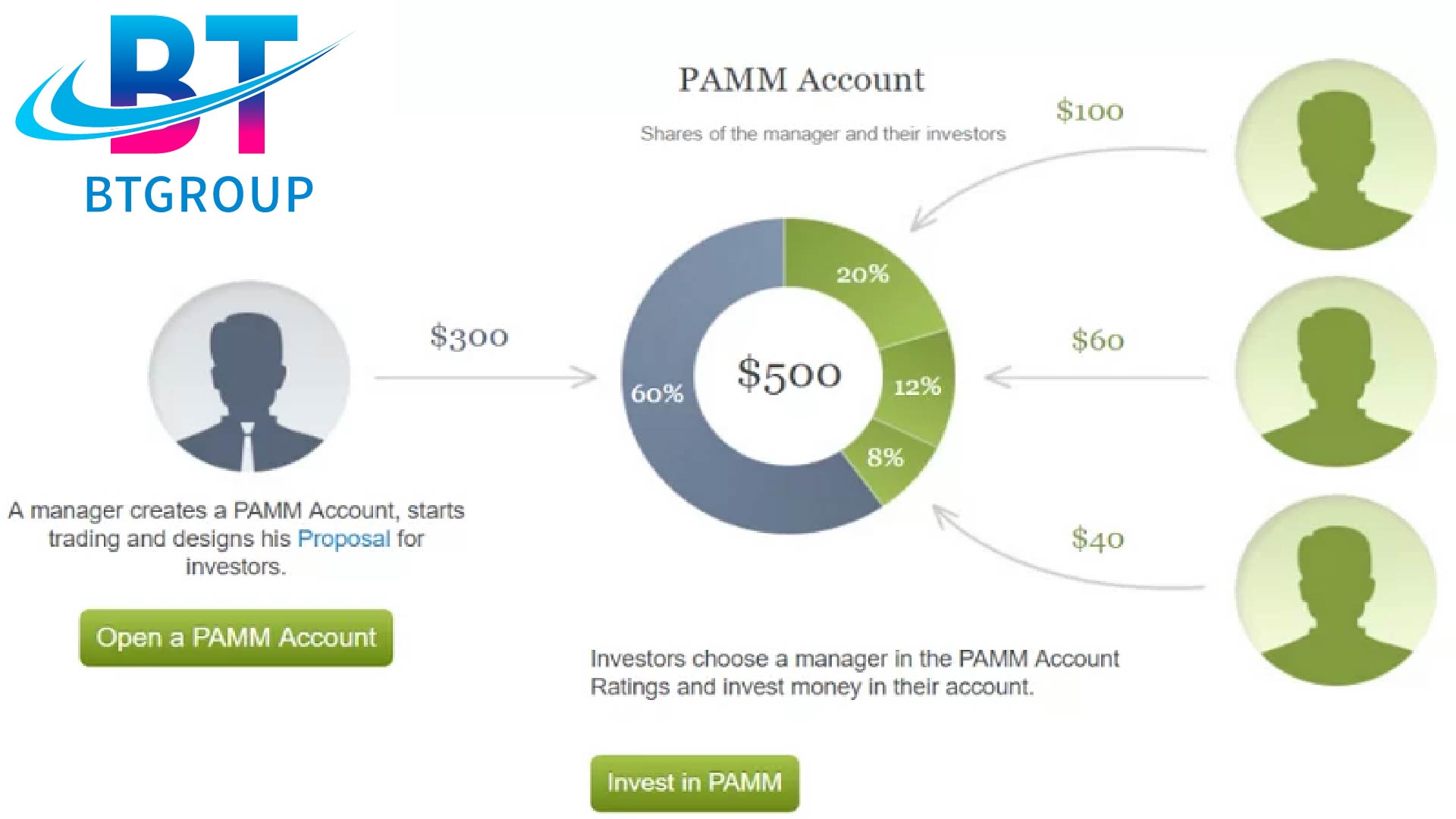Image resolution: width=1456 pixels, height=819 pixels.
Task: Click the $500 total in chart center
Action: coord(789,374)
